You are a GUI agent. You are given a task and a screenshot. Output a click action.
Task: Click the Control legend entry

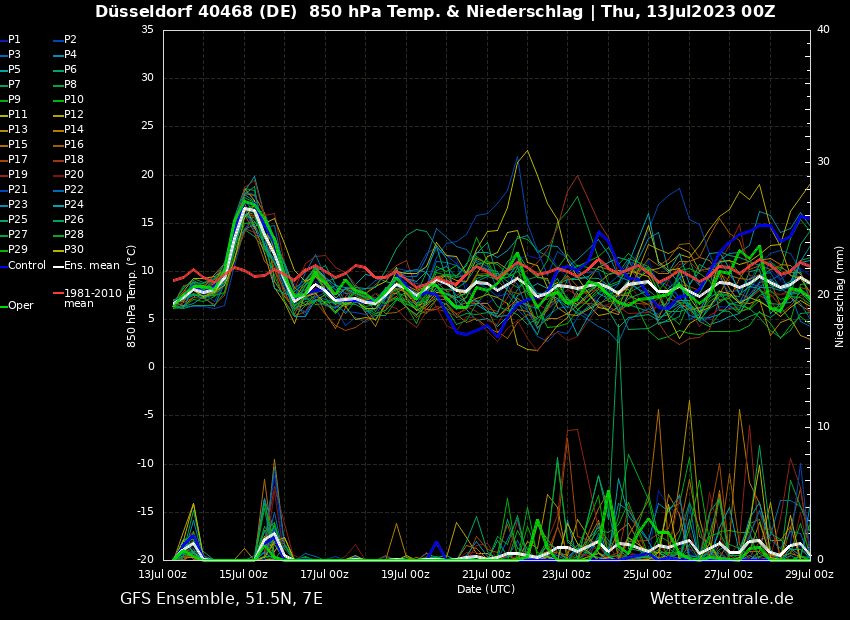[27, 265]
